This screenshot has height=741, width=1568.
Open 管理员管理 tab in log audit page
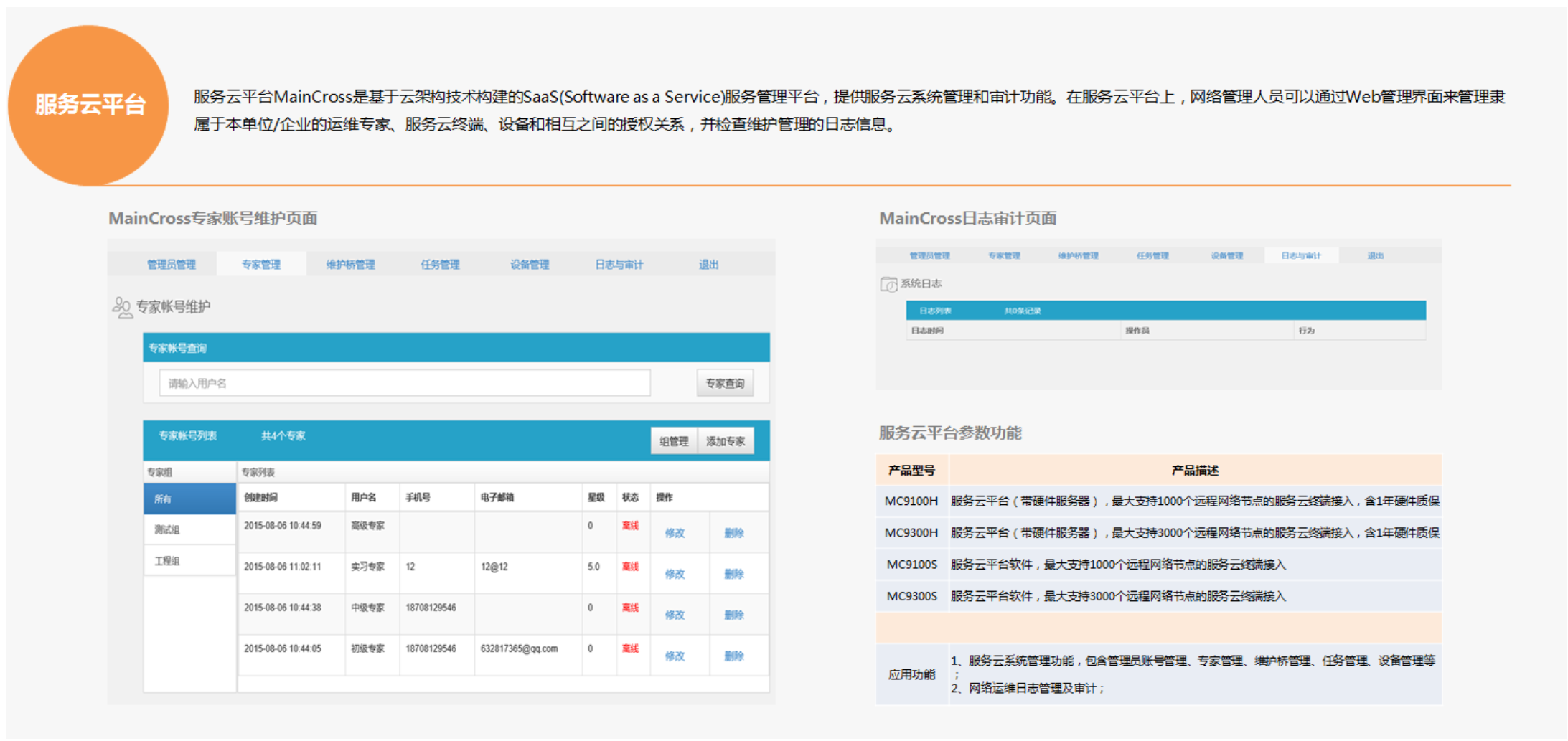click(930, 256)
